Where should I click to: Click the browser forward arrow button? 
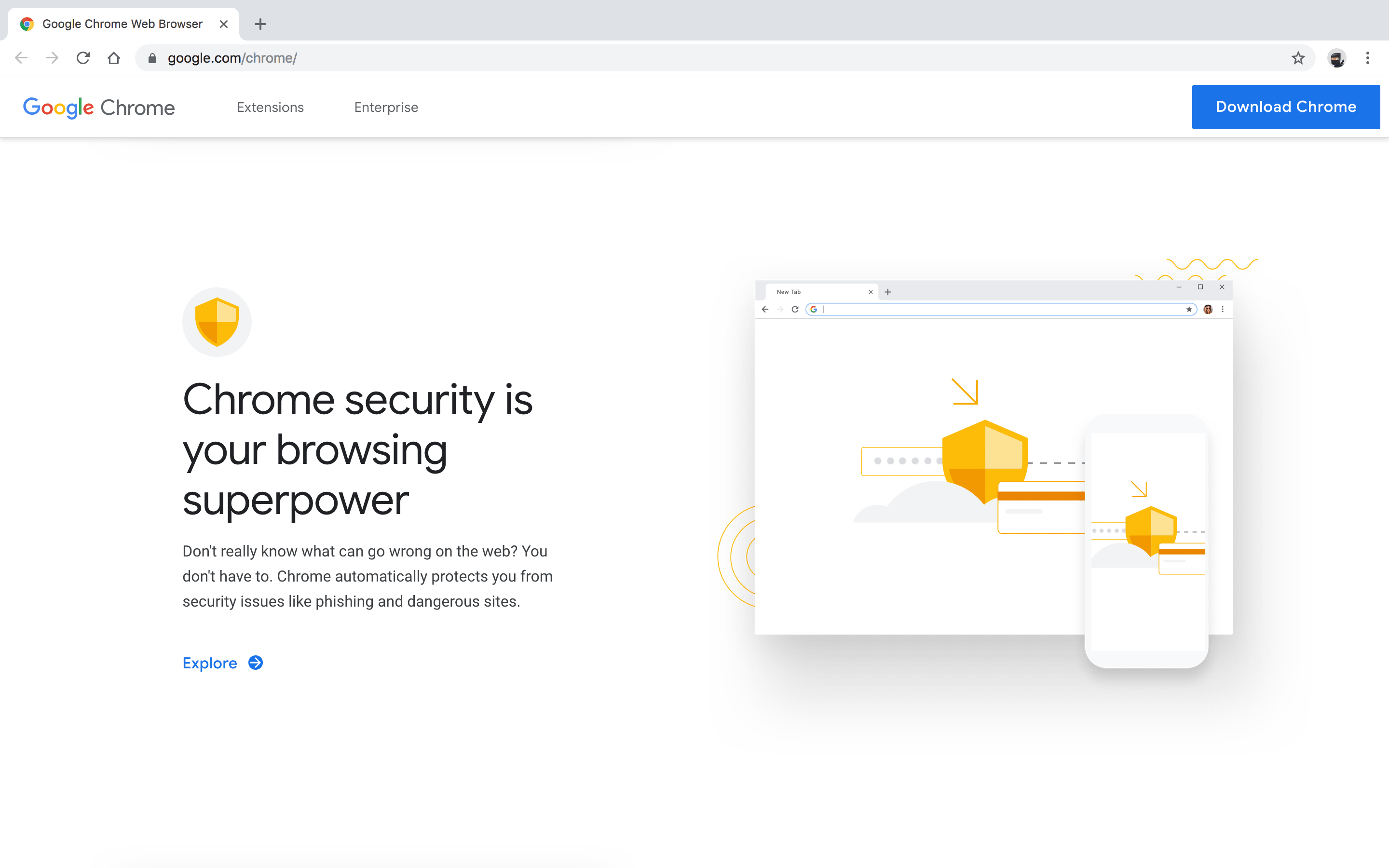[52, 58]
